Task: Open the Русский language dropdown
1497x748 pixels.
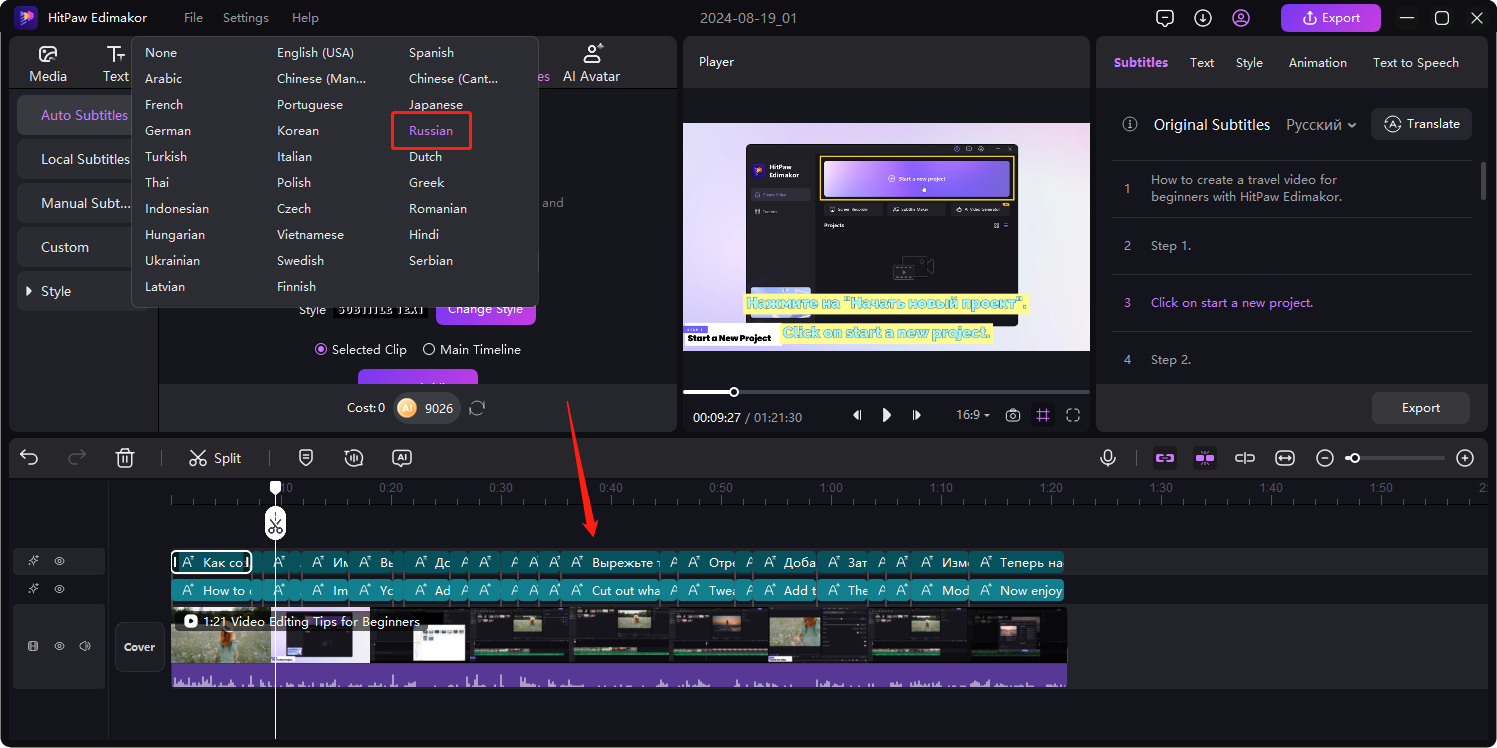Action: [1321, 125]
